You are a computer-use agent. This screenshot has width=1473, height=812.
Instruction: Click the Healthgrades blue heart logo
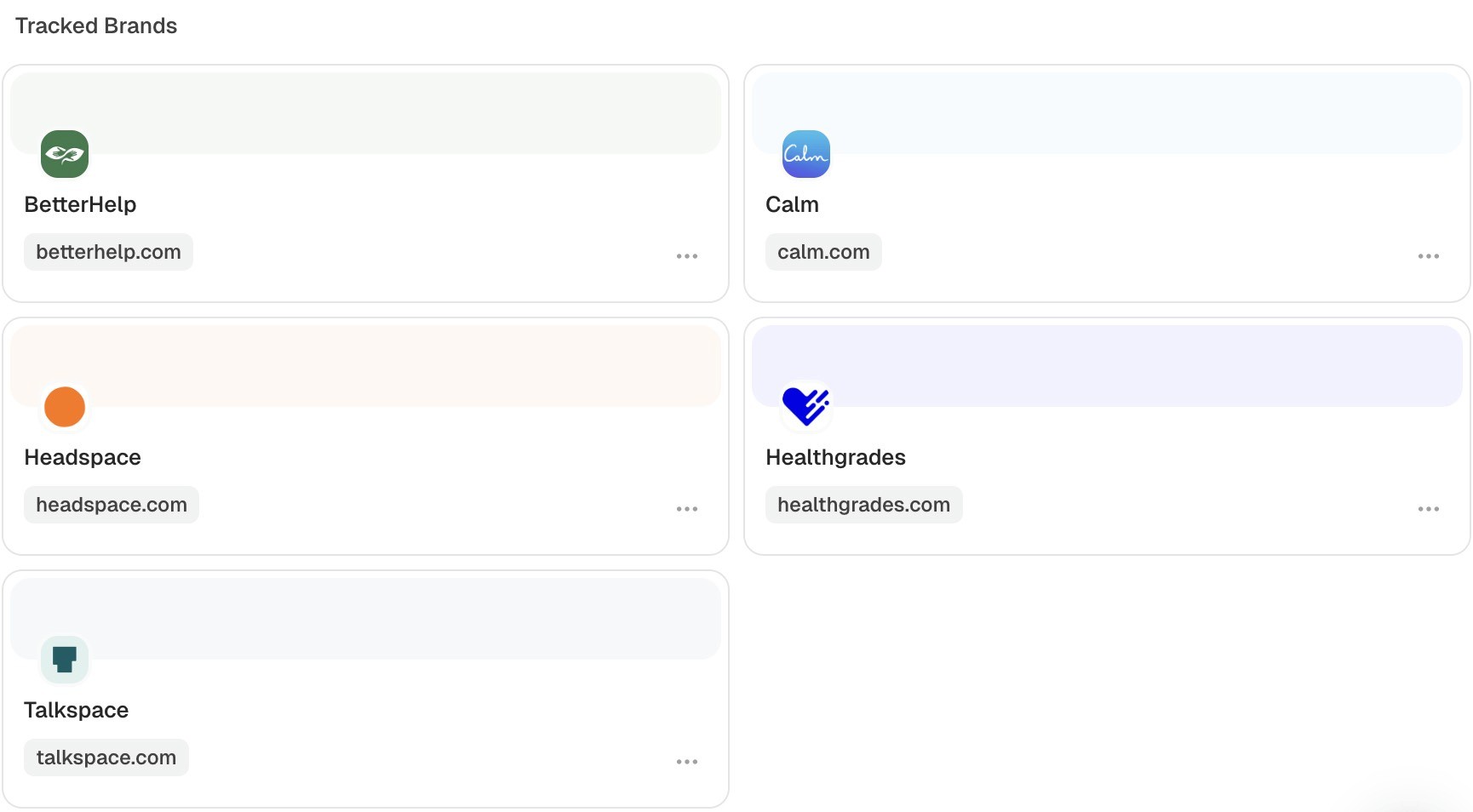(806, 407)
